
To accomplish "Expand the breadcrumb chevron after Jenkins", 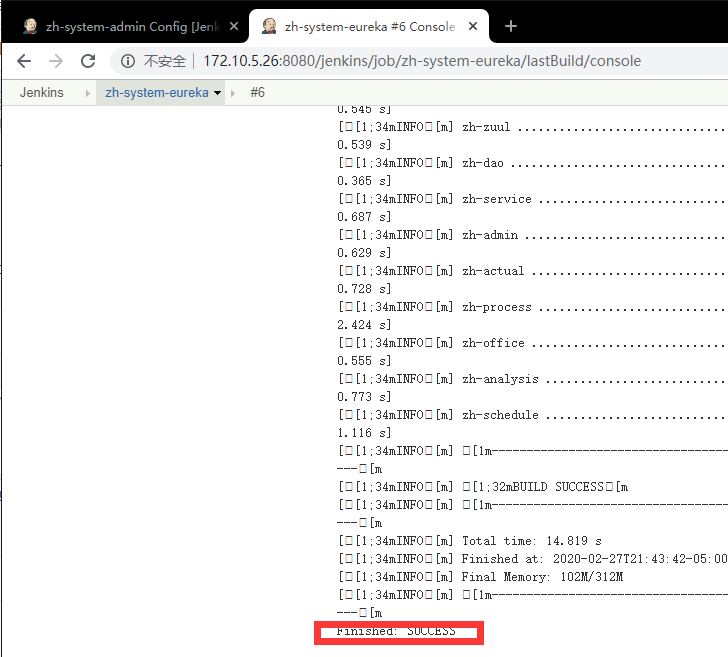I will [x=87, y=93].
